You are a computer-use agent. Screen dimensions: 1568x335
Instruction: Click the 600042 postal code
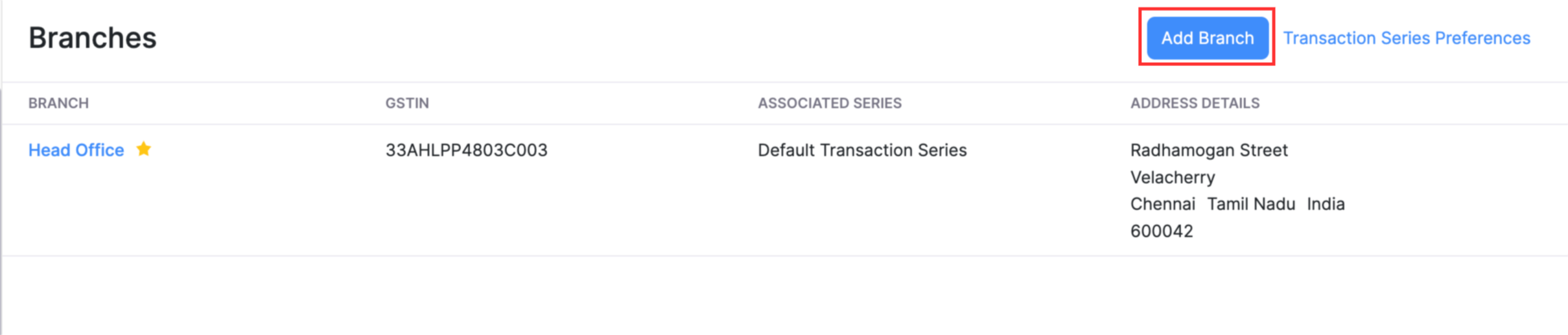(1161, 231)
